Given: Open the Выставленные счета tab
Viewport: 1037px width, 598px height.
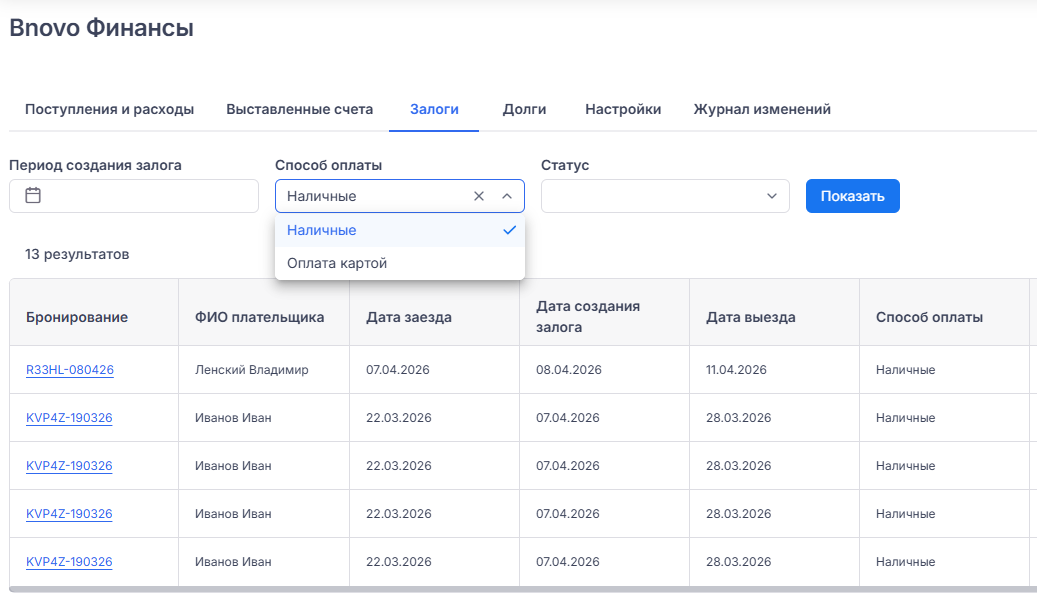Looking at the screenshot, I should (300, 109).
